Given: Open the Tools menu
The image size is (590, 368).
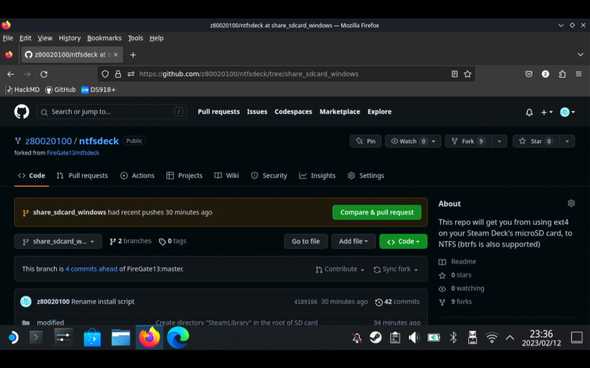Looking at the screenshot, I should (x=135, y=38).
